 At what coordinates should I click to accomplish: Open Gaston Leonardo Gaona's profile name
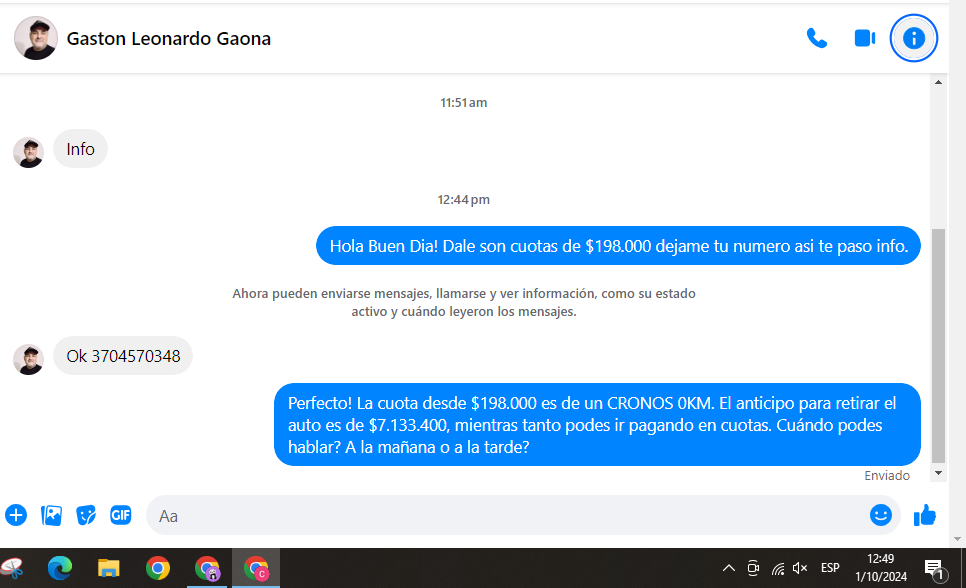click(x=168, y=39)
